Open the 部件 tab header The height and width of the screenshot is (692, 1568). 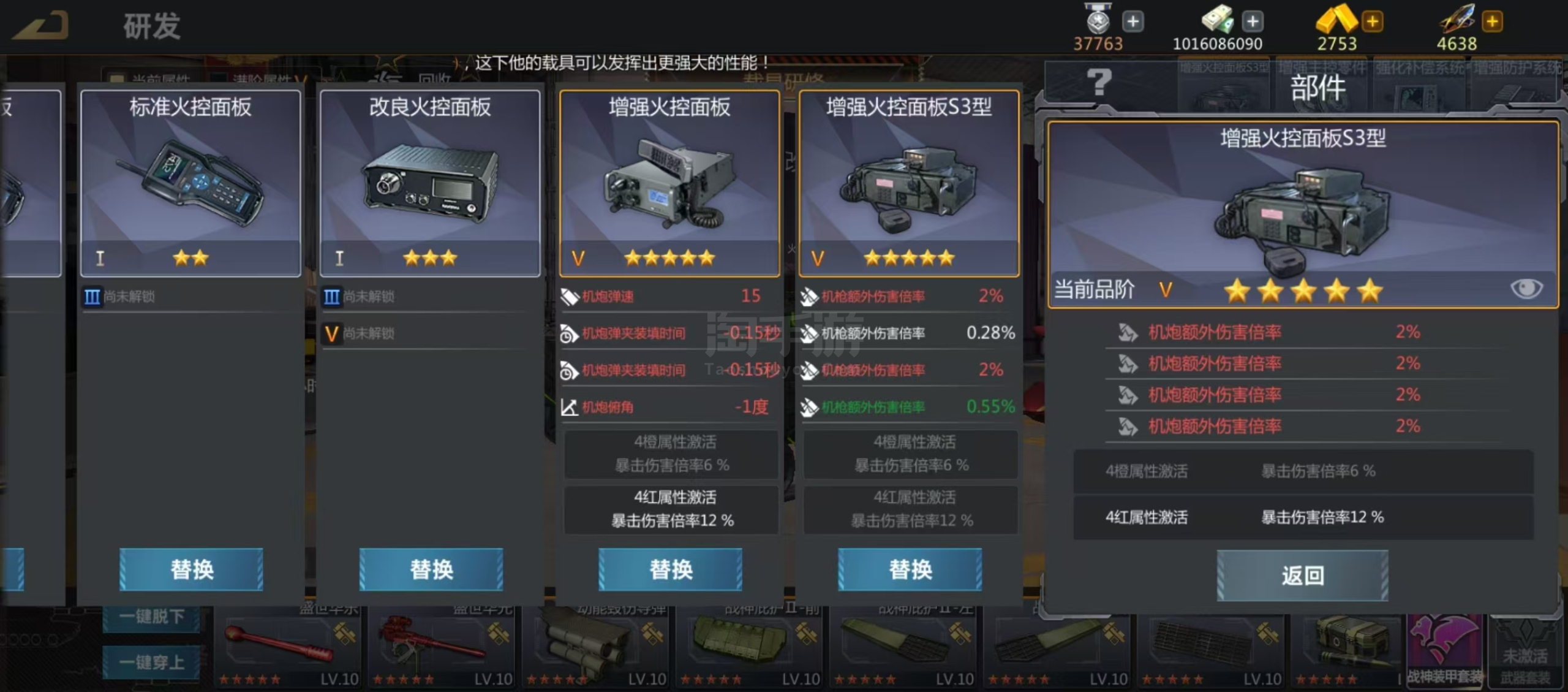click(1317, 87)
